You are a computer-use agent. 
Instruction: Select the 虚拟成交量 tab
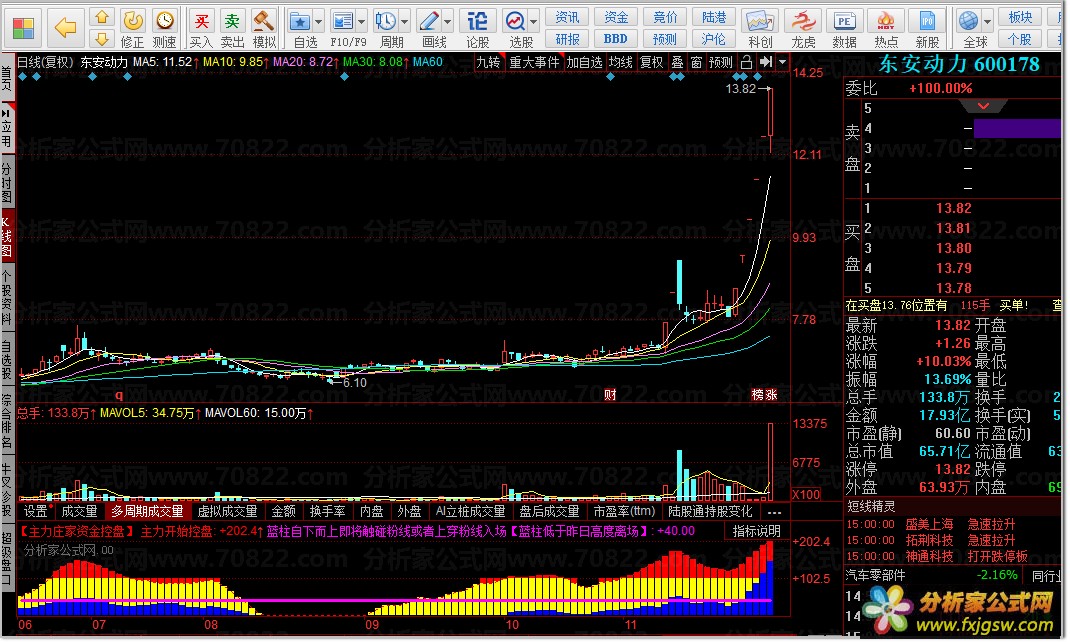tap(227, 512)
